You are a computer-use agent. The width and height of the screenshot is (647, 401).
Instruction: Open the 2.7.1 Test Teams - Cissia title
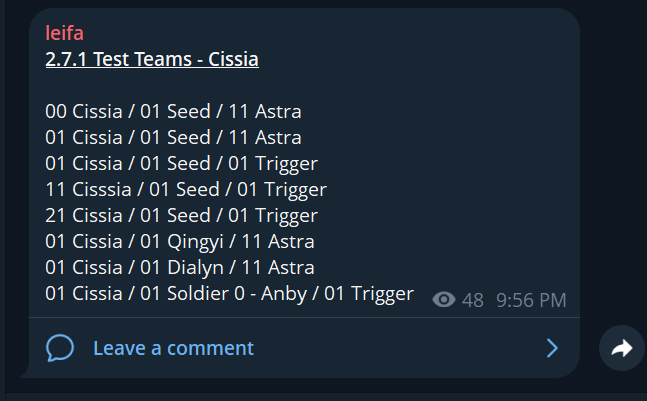pos(152,59)
